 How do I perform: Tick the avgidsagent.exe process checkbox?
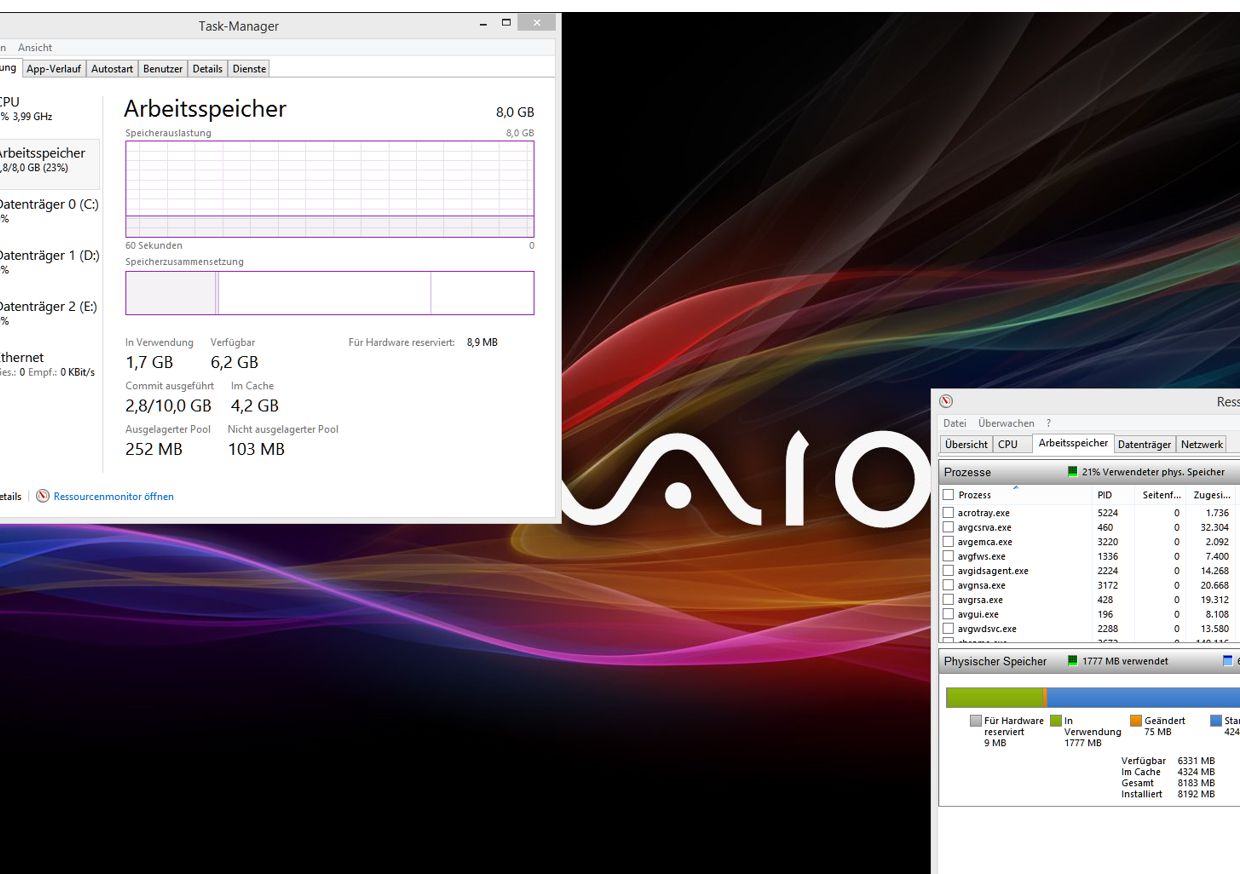tap(949, 571)
